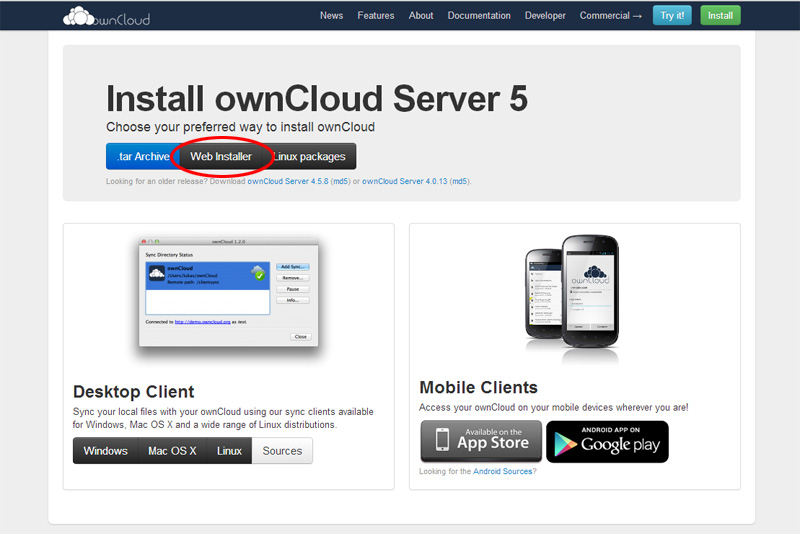Open the Developer section
800x534 pixels.
point(545,16)
